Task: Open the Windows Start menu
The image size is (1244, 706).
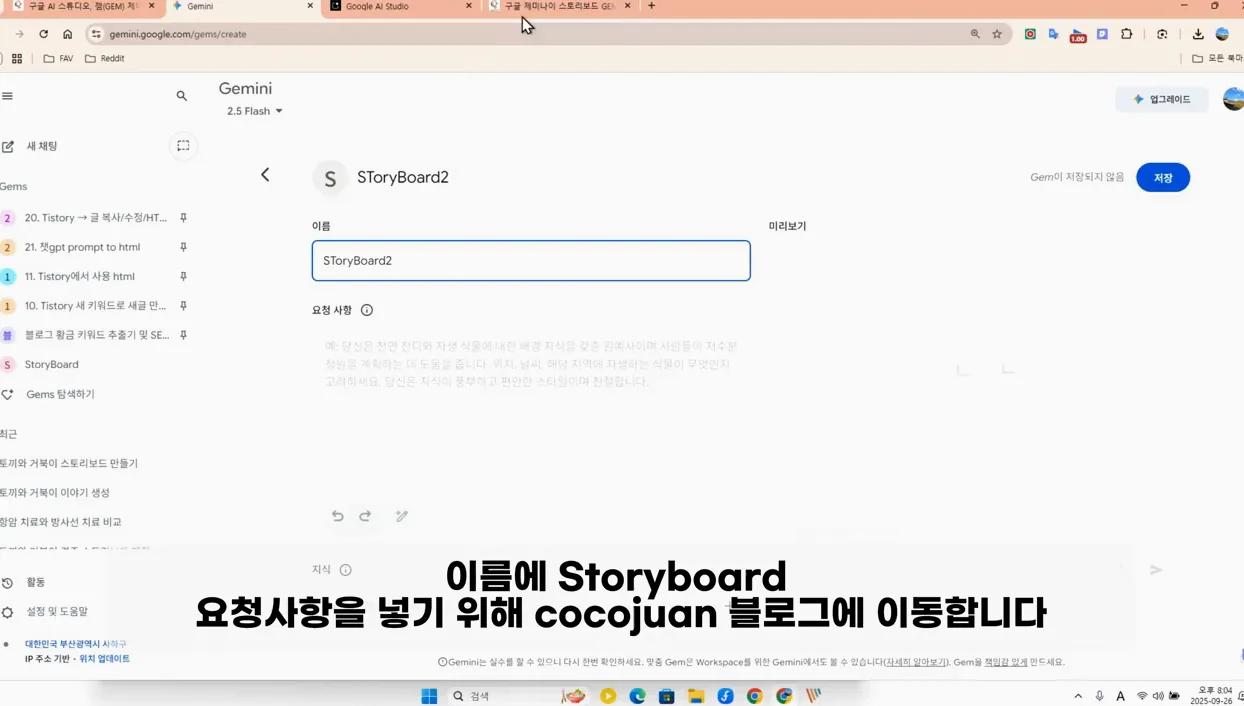Action: (429, 696)
